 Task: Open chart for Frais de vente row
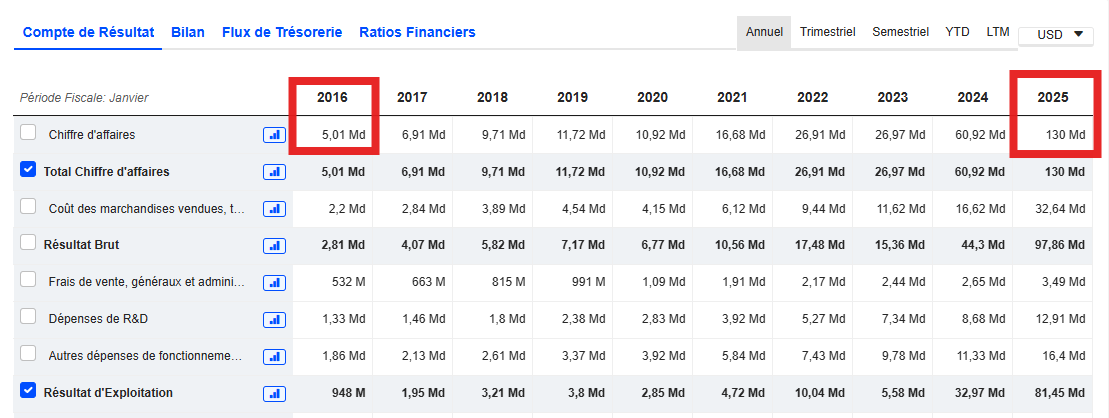pos(274,282)
